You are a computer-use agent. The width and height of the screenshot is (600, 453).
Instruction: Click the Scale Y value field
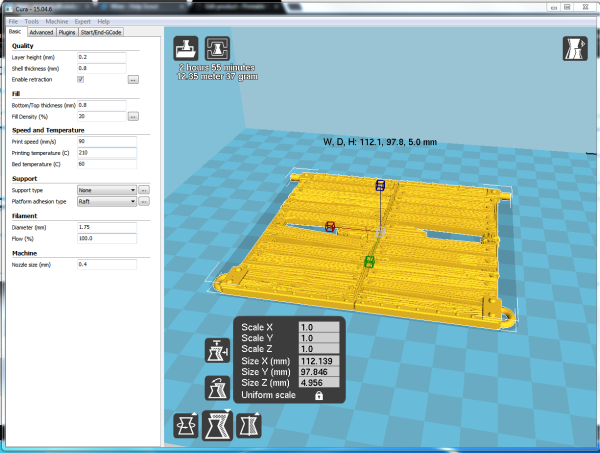pos(319,338)
